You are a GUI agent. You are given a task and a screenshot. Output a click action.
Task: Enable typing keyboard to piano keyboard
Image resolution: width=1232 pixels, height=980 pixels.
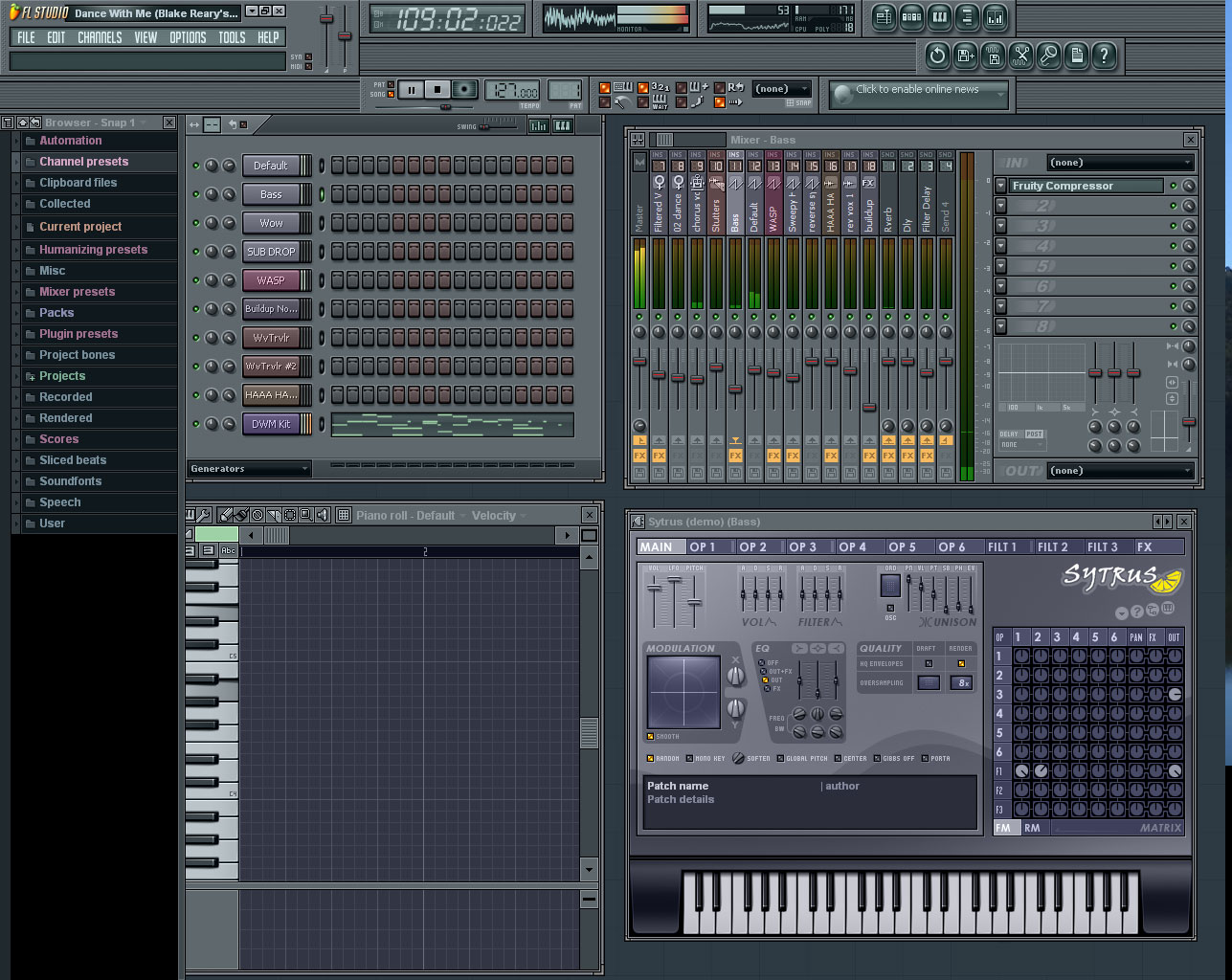pyautogui.click(x=605, y=88)
